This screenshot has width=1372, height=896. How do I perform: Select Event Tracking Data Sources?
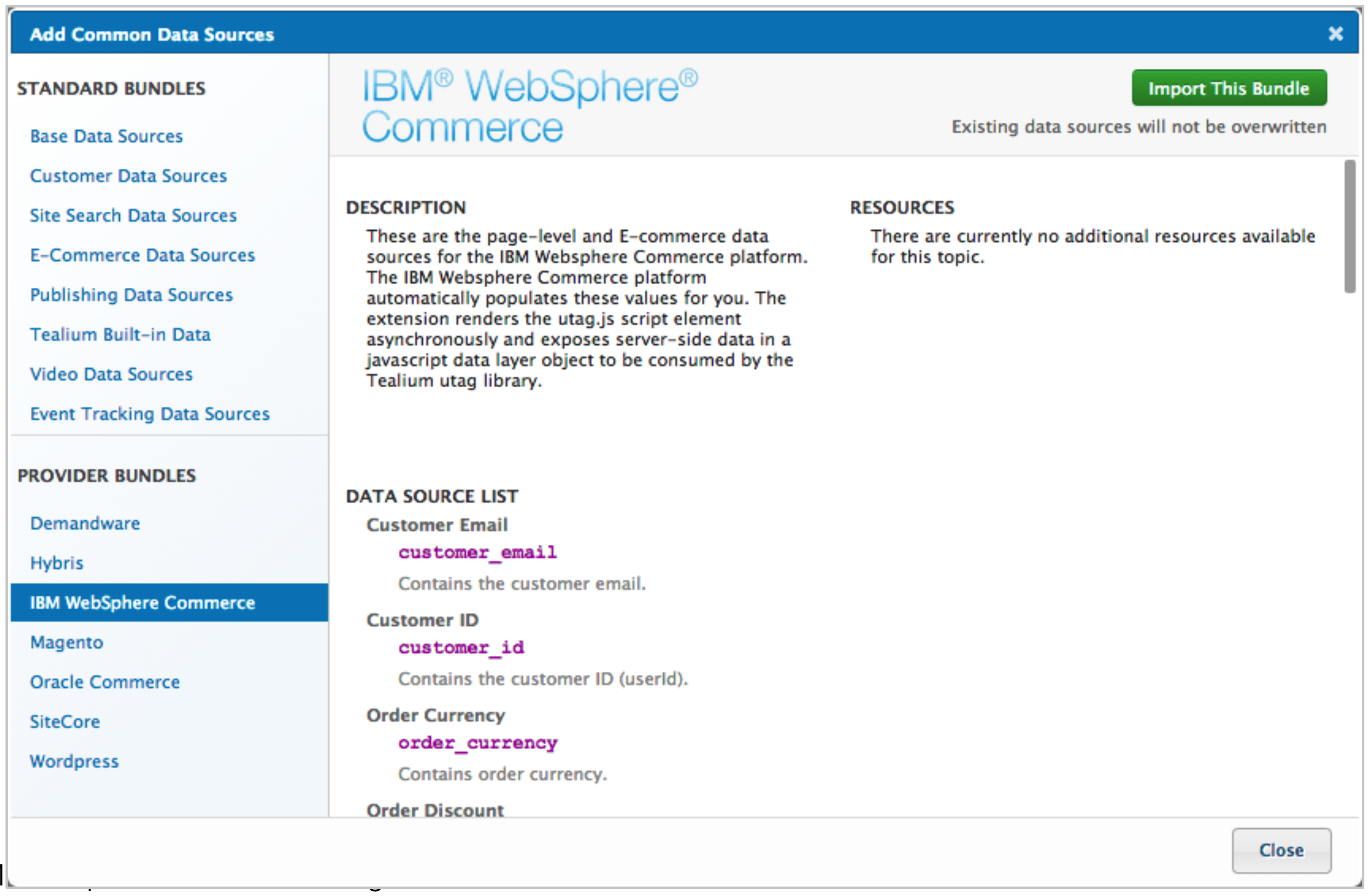tap(149, 414)
